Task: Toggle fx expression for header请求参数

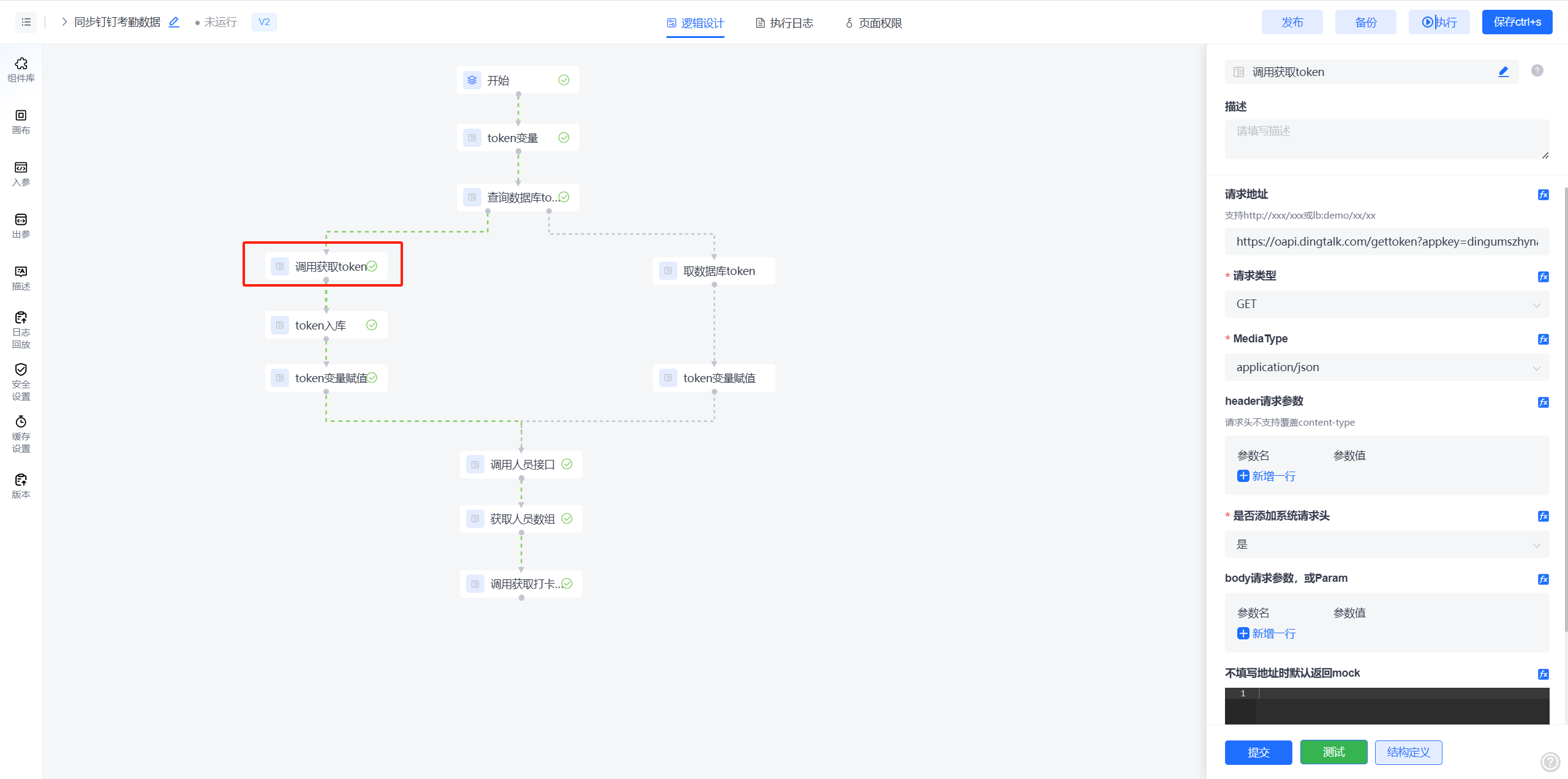Action: pos(1543,402)
